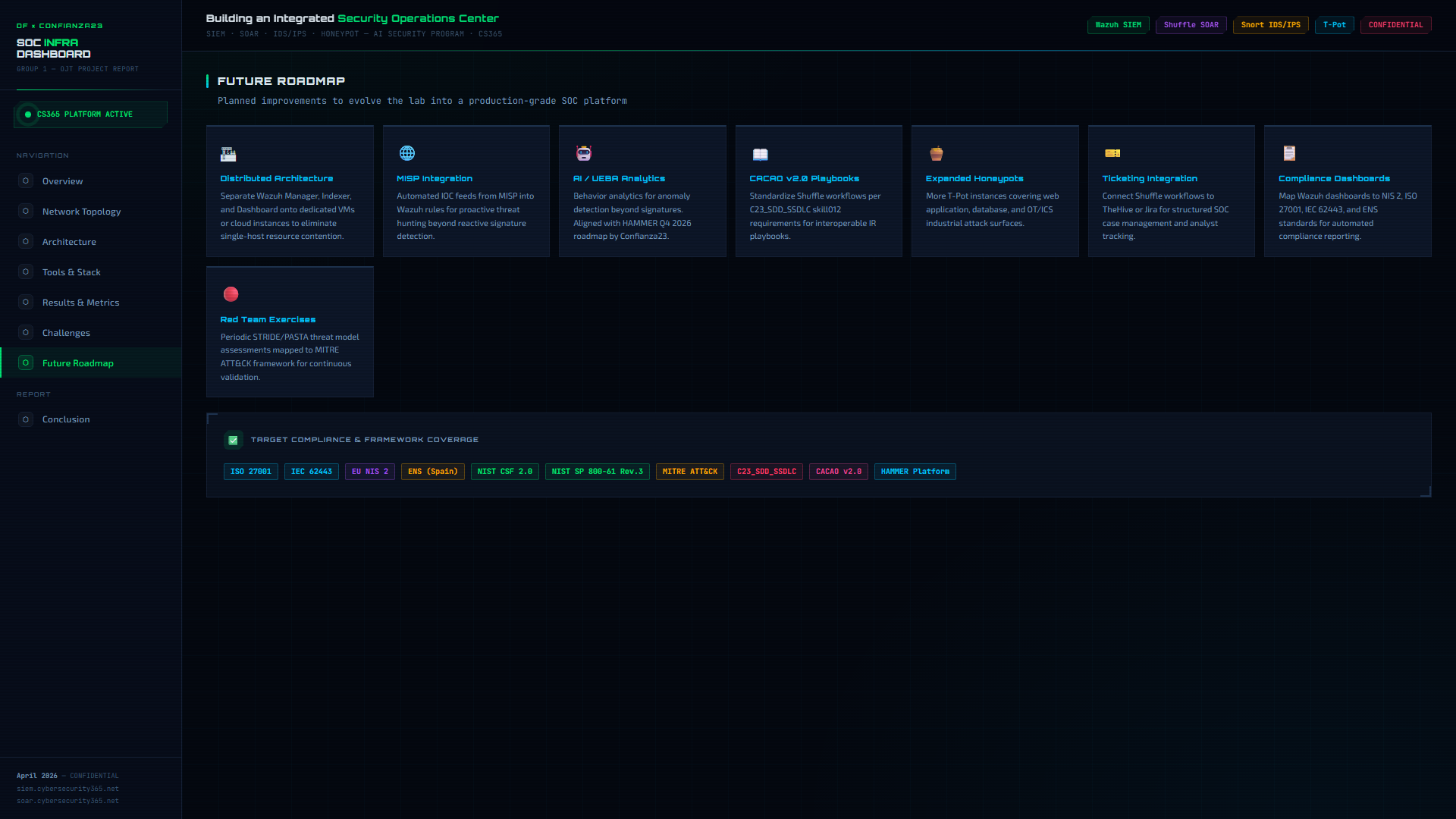Select the robot icon on AI / UEBA Analytics card

583,153
